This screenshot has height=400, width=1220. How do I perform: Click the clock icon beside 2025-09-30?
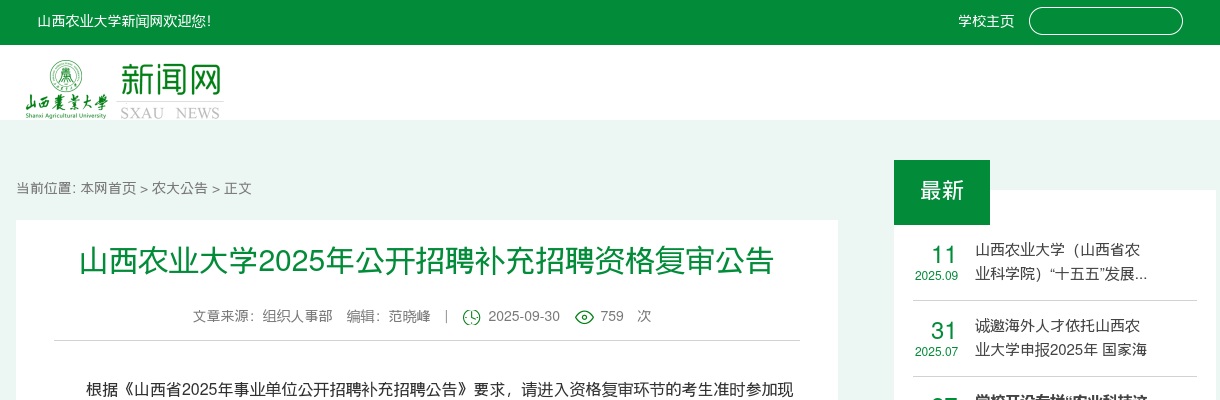click(471, 317)
